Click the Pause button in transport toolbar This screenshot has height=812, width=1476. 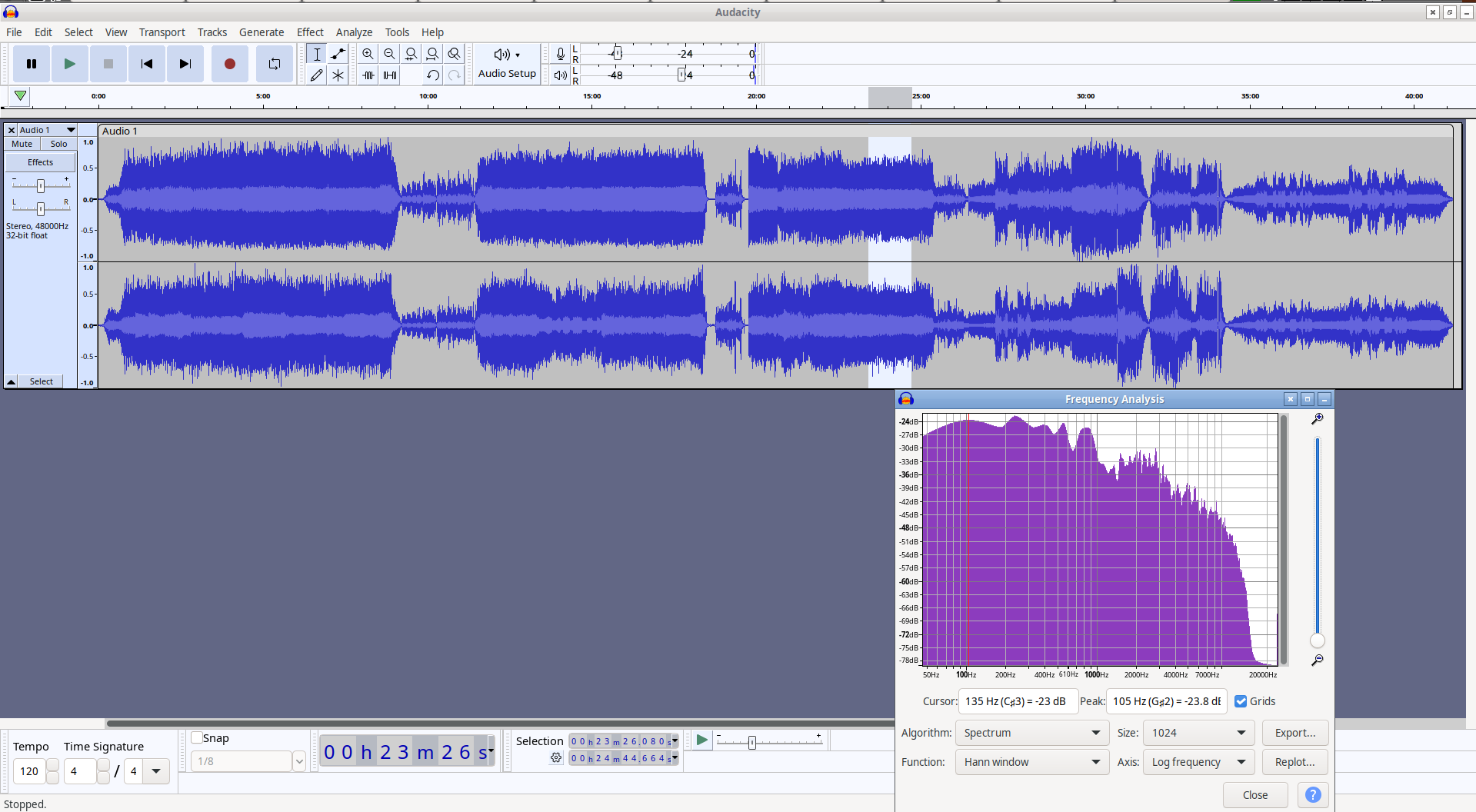click(32, 64)
